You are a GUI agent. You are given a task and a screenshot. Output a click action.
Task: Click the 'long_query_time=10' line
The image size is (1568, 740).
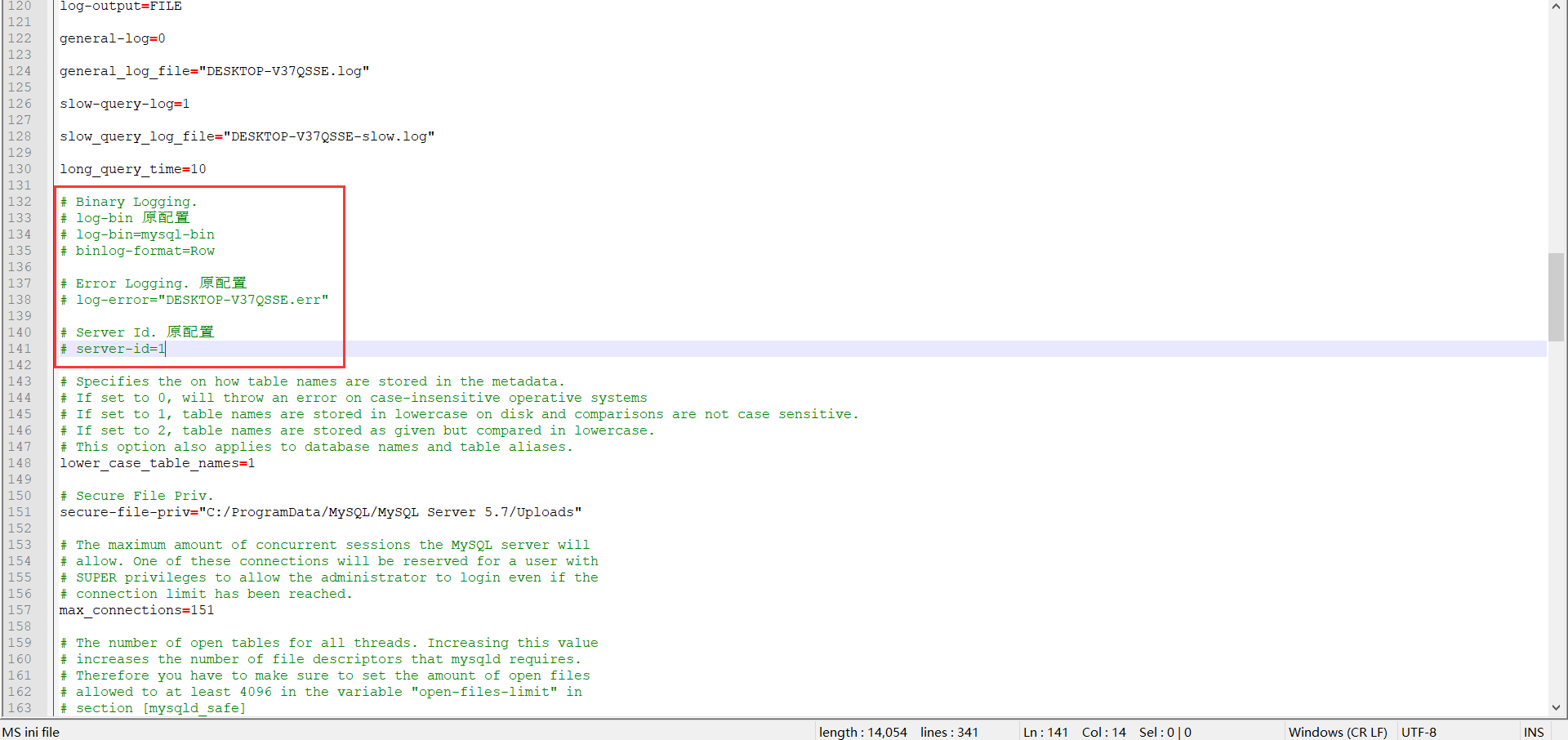point(133,169)
